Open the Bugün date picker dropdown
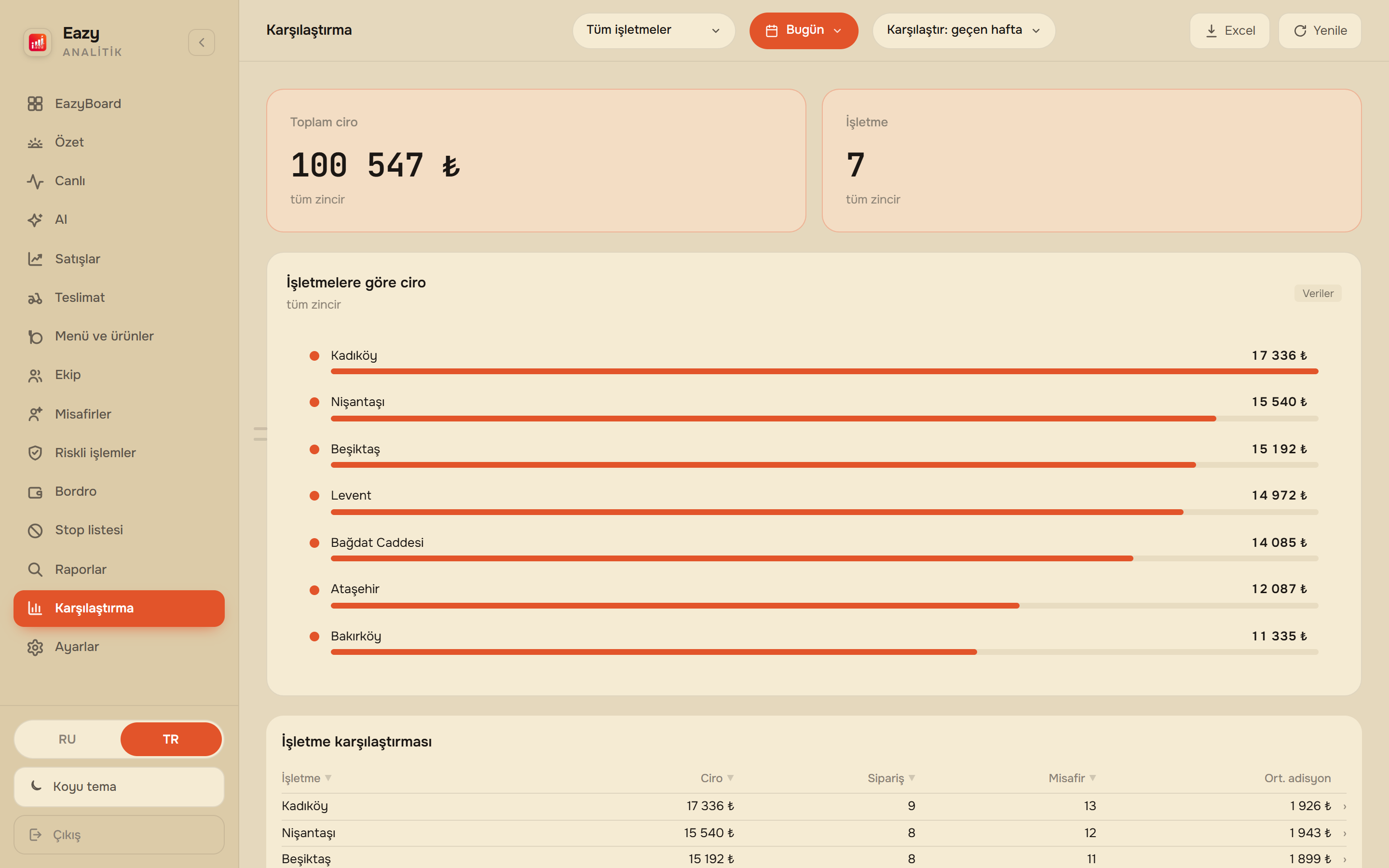1389x868 pixels. tap(803, 30)
